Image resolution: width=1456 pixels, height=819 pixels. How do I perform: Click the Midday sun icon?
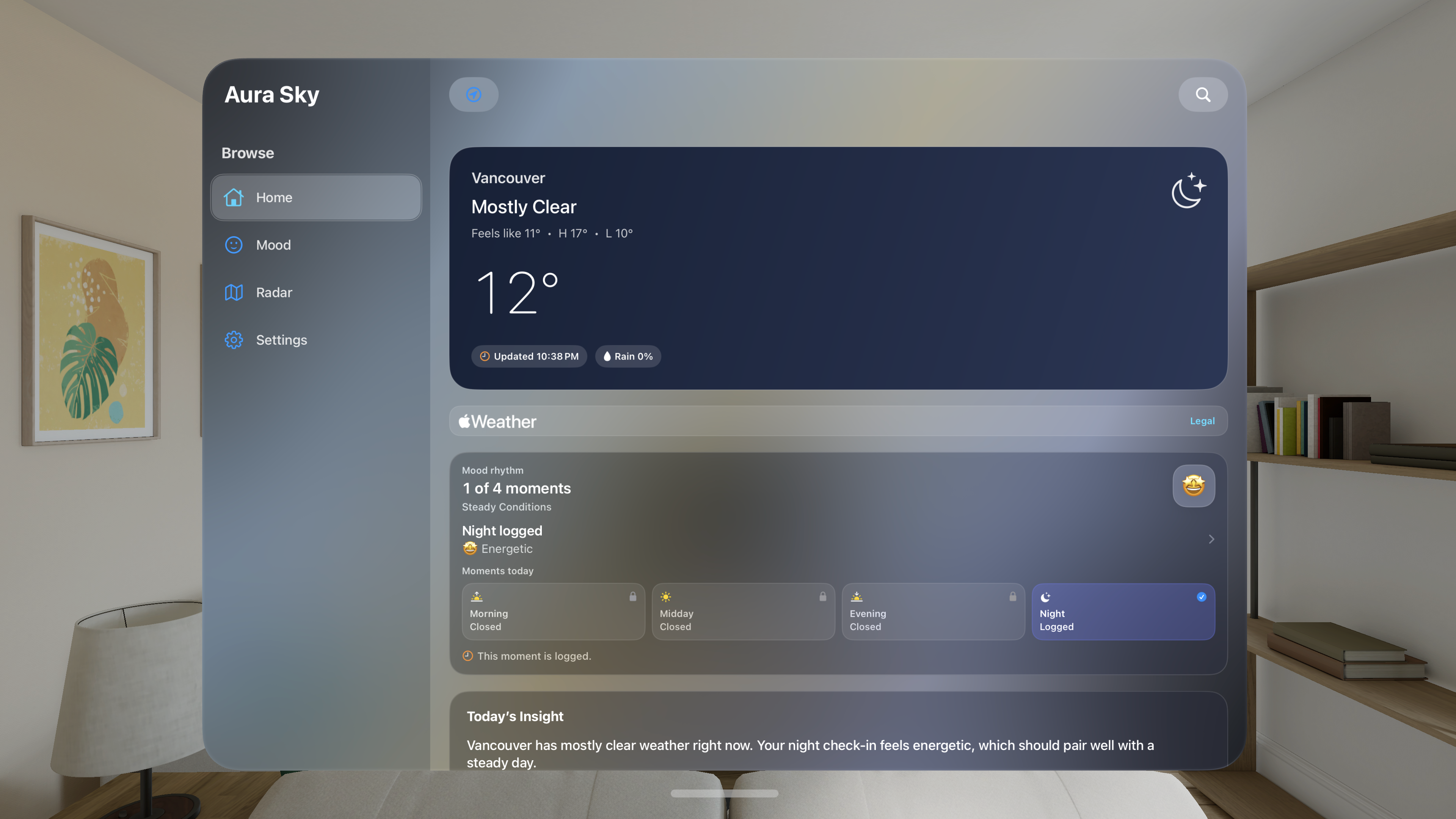[x=666, y=596]
